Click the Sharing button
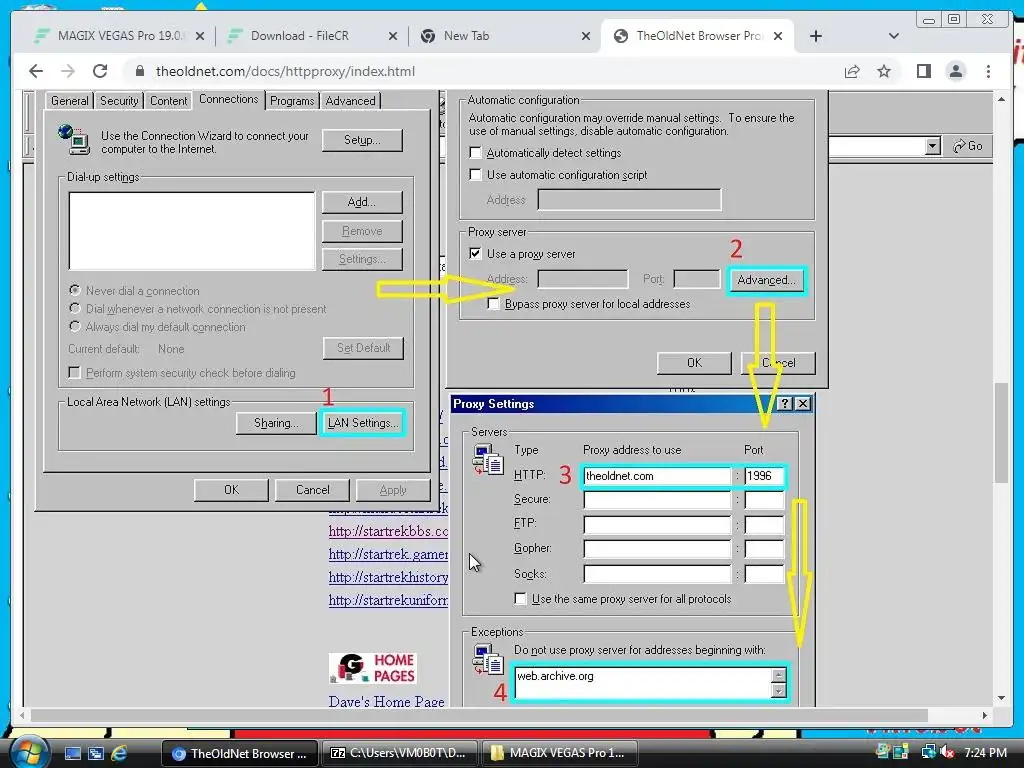Image resolution: width=1024 pixels, height=768 pixels. tap(276, 423)
